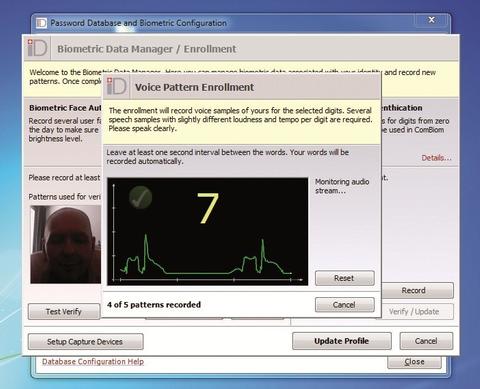
Task: Click the Reset button in voice enrollment
Action: pos(345,278)
